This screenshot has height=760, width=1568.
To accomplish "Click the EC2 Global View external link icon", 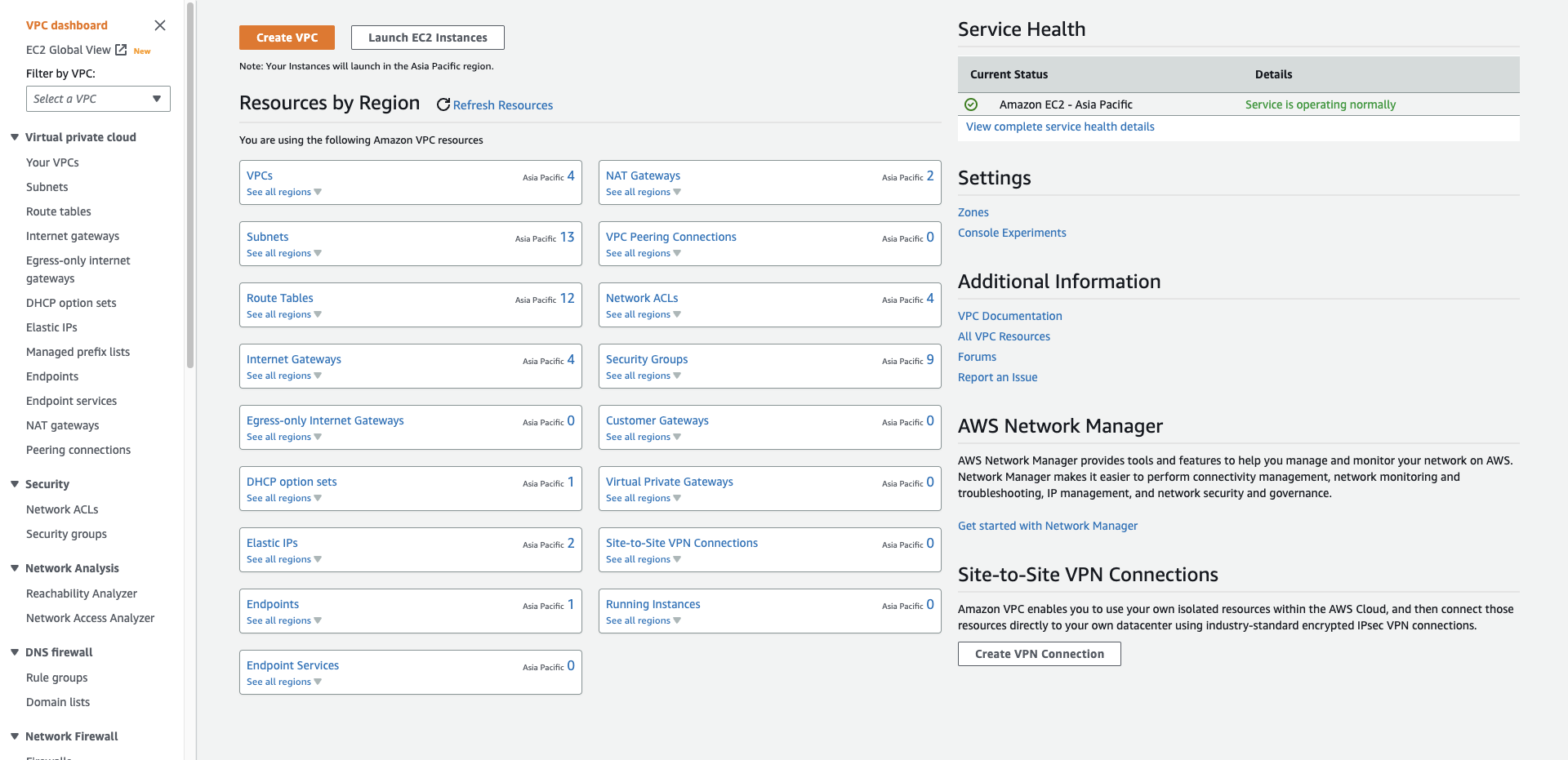I will pyautogui.click(x=121, y=50).
